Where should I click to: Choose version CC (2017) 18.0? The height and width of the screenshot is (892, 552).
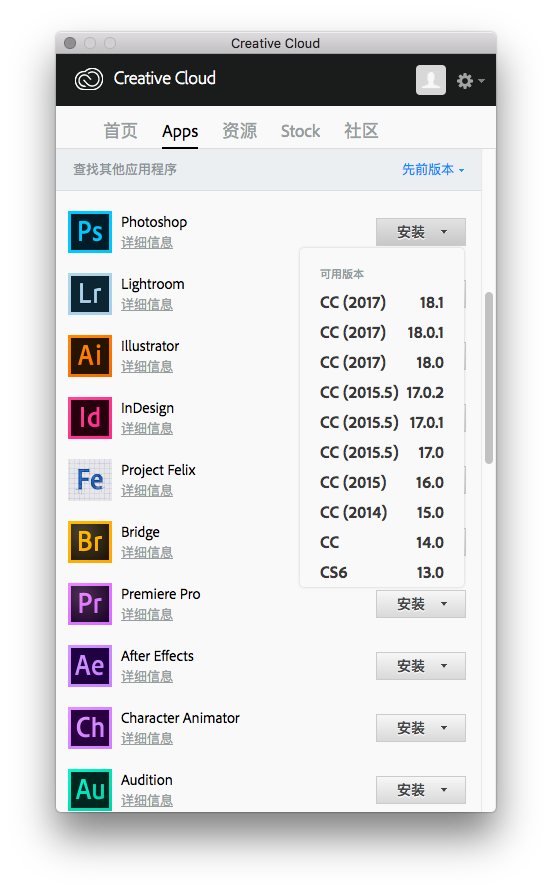coord(382,363)
